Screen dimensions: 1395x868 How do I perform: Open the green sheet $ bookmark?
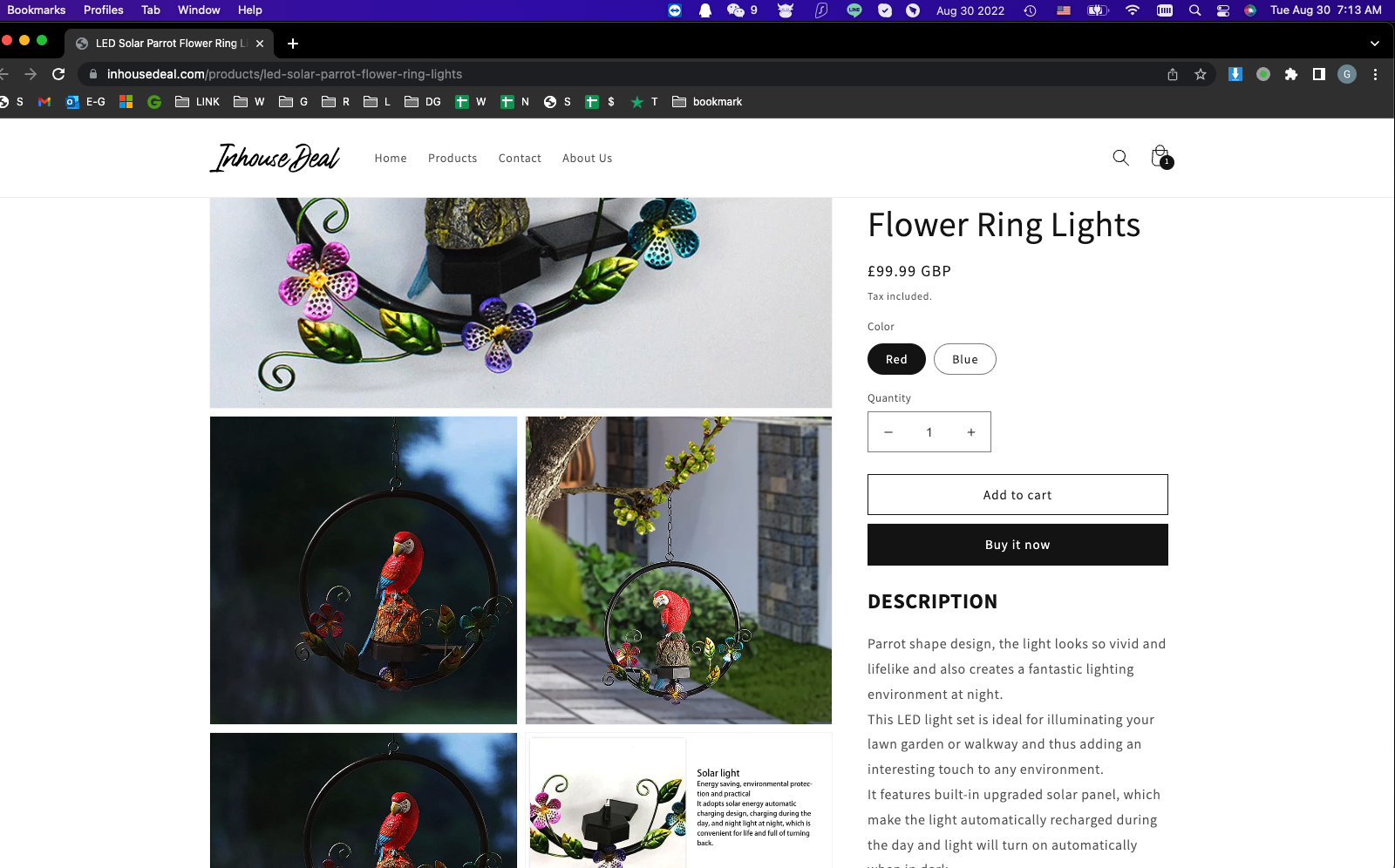(x=600, y=102)
